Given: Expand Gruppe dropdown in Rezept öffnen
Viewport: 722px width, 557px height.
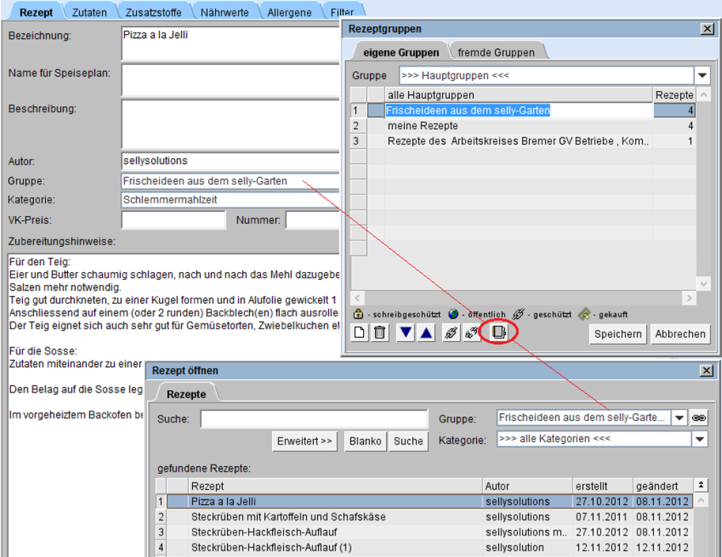Looking at the screenshot, I should 680,417.
